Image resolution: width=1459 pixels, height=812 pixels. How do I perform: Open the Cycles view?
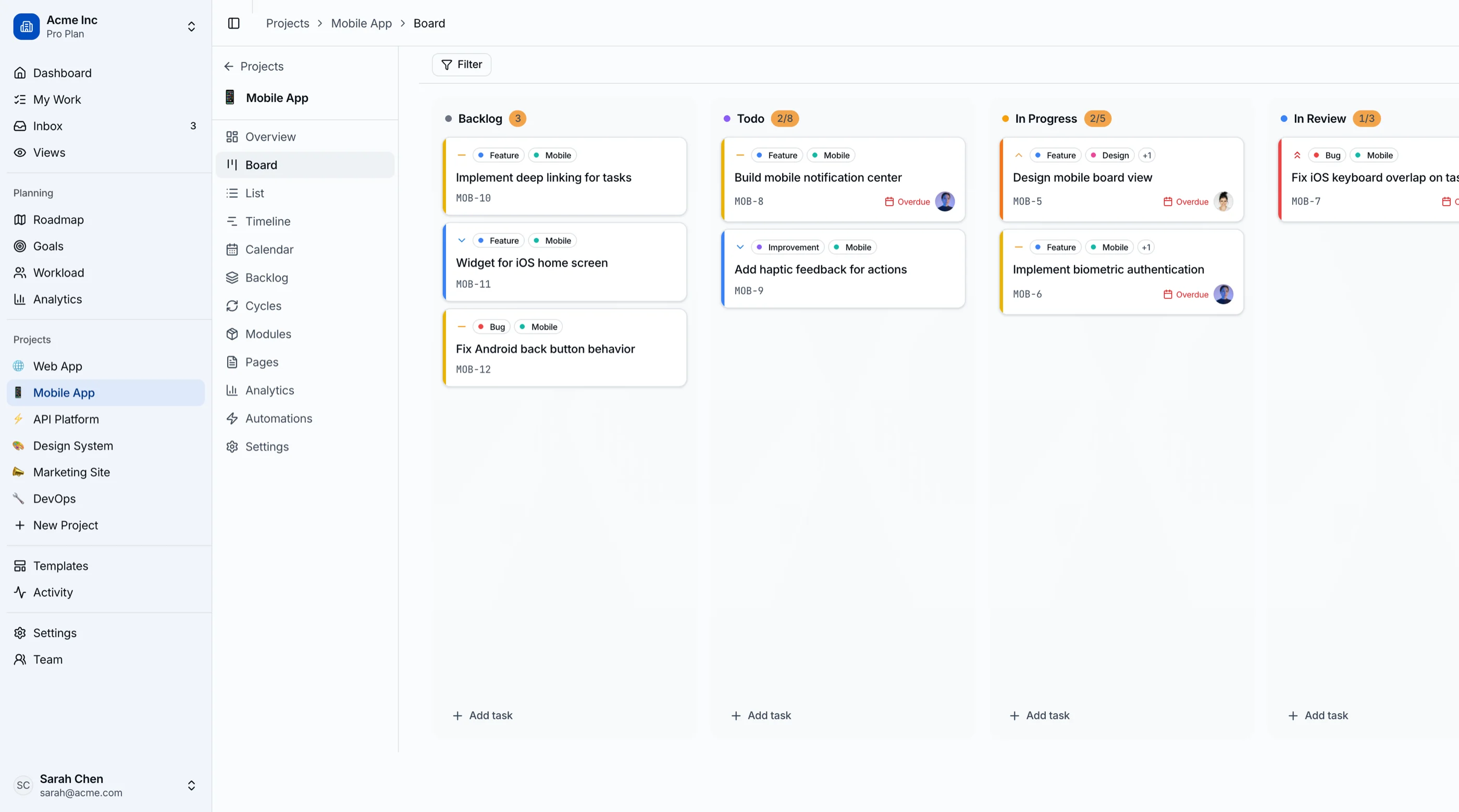pyautogui.click(x=305, y=306)
